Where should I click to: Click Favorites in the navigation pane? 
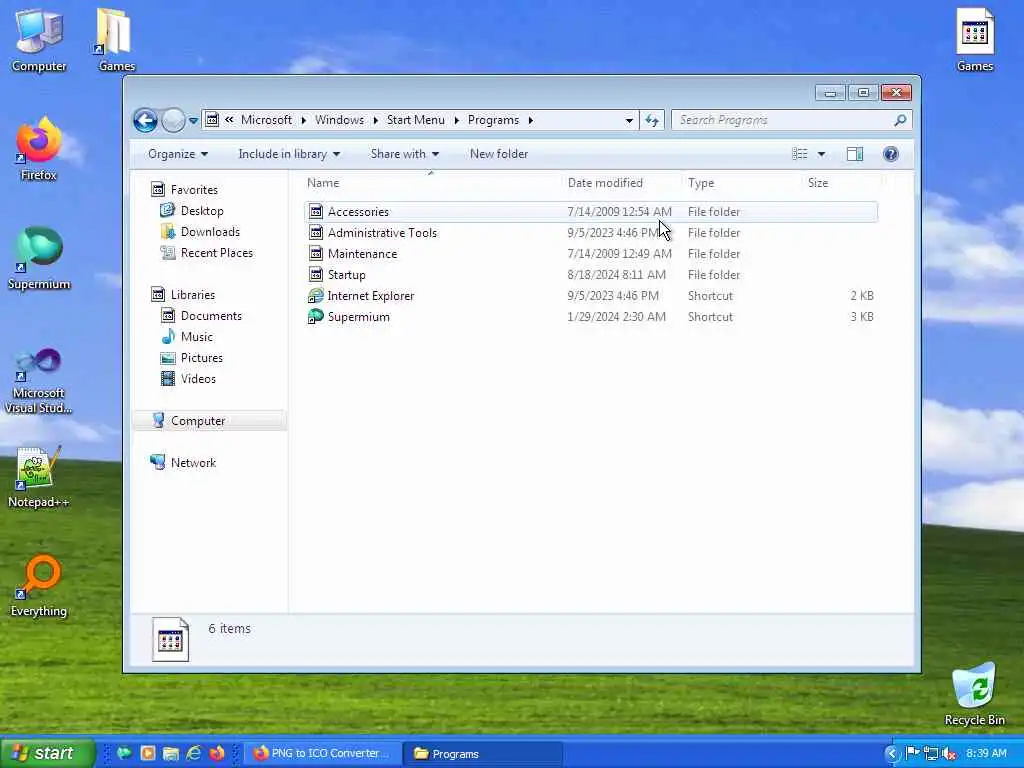coord(194,190)
